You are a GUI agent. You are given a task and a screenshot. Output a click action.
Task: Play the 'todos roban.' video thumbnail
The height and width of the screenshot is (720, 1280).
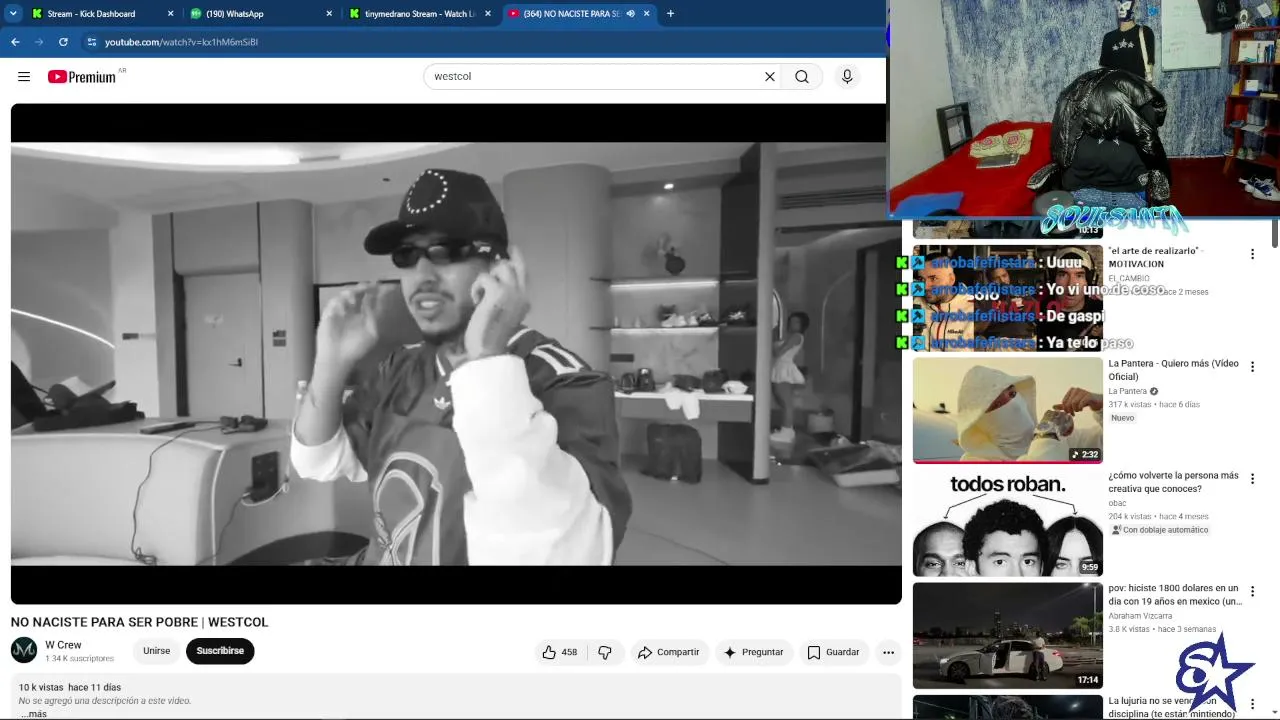1007,523
